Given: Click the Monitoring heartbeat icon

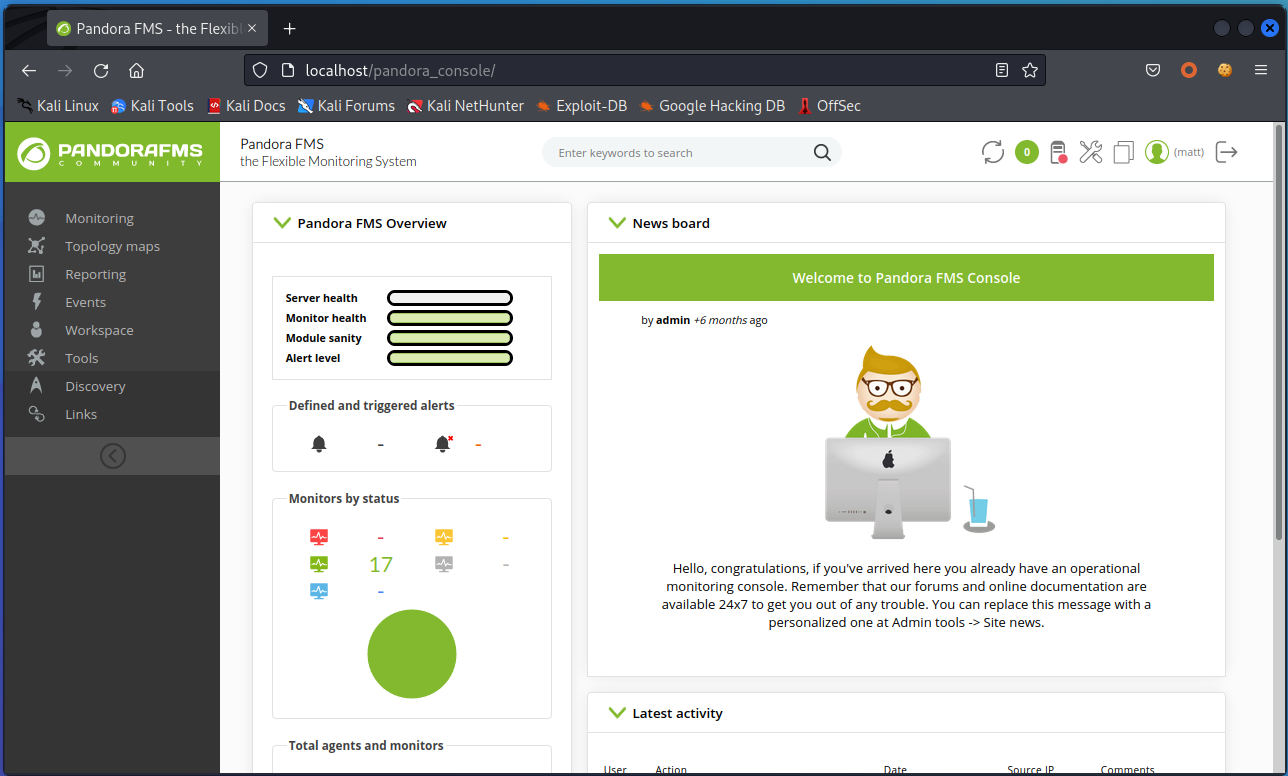Looking at the screenshot, I should pyautogui.click(x=37, y=218).
